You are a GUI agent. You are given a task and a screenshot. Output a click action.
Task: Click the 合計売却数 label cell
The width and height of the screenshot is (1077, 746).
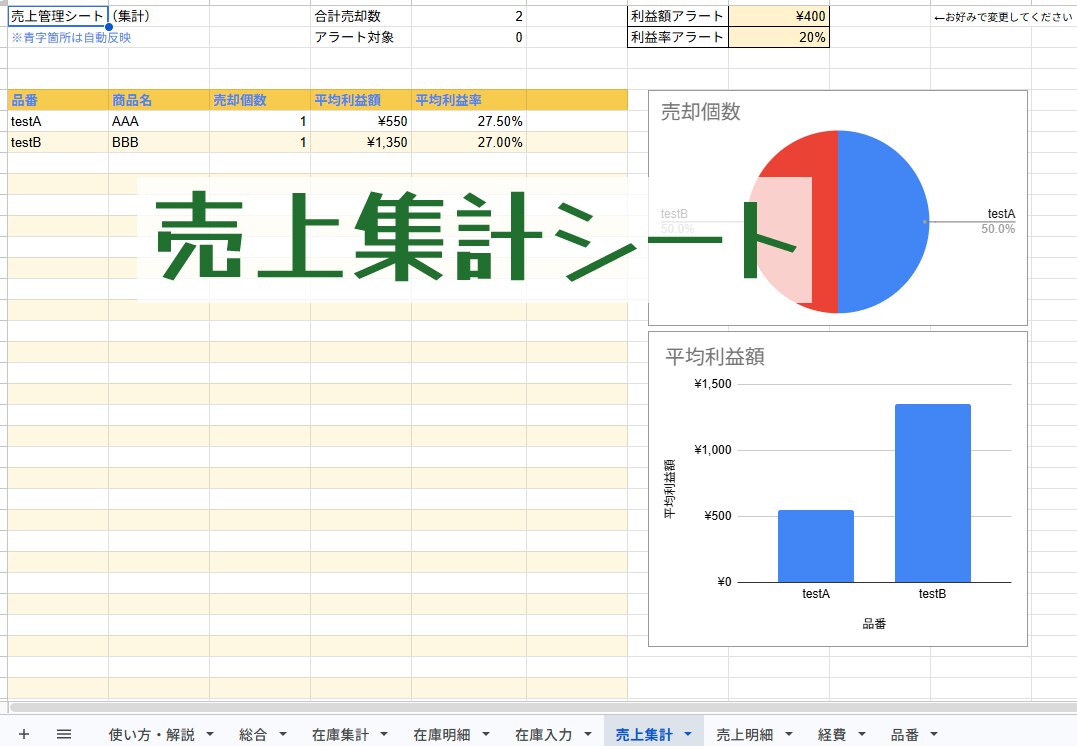coord(361,16)
